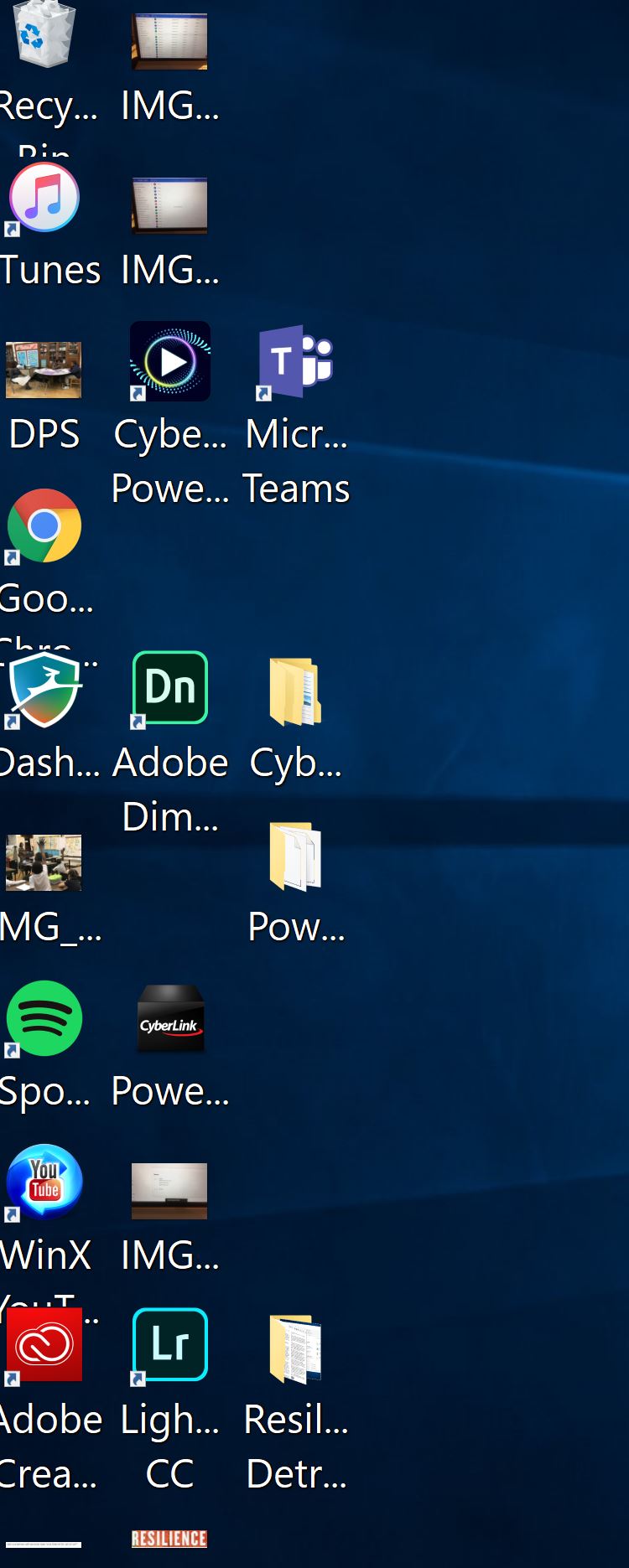629x1568 pixels.
Task: Open the Recycle Bin desktop icon
Action: tap(44, 34)
